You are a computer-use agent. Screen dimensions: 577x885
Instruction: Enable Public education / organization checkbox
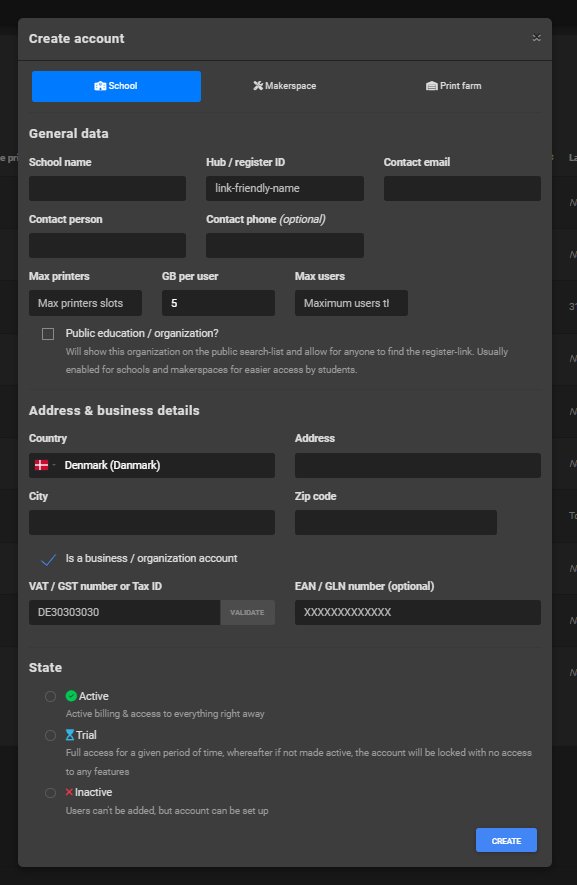(x=48, y=334)
